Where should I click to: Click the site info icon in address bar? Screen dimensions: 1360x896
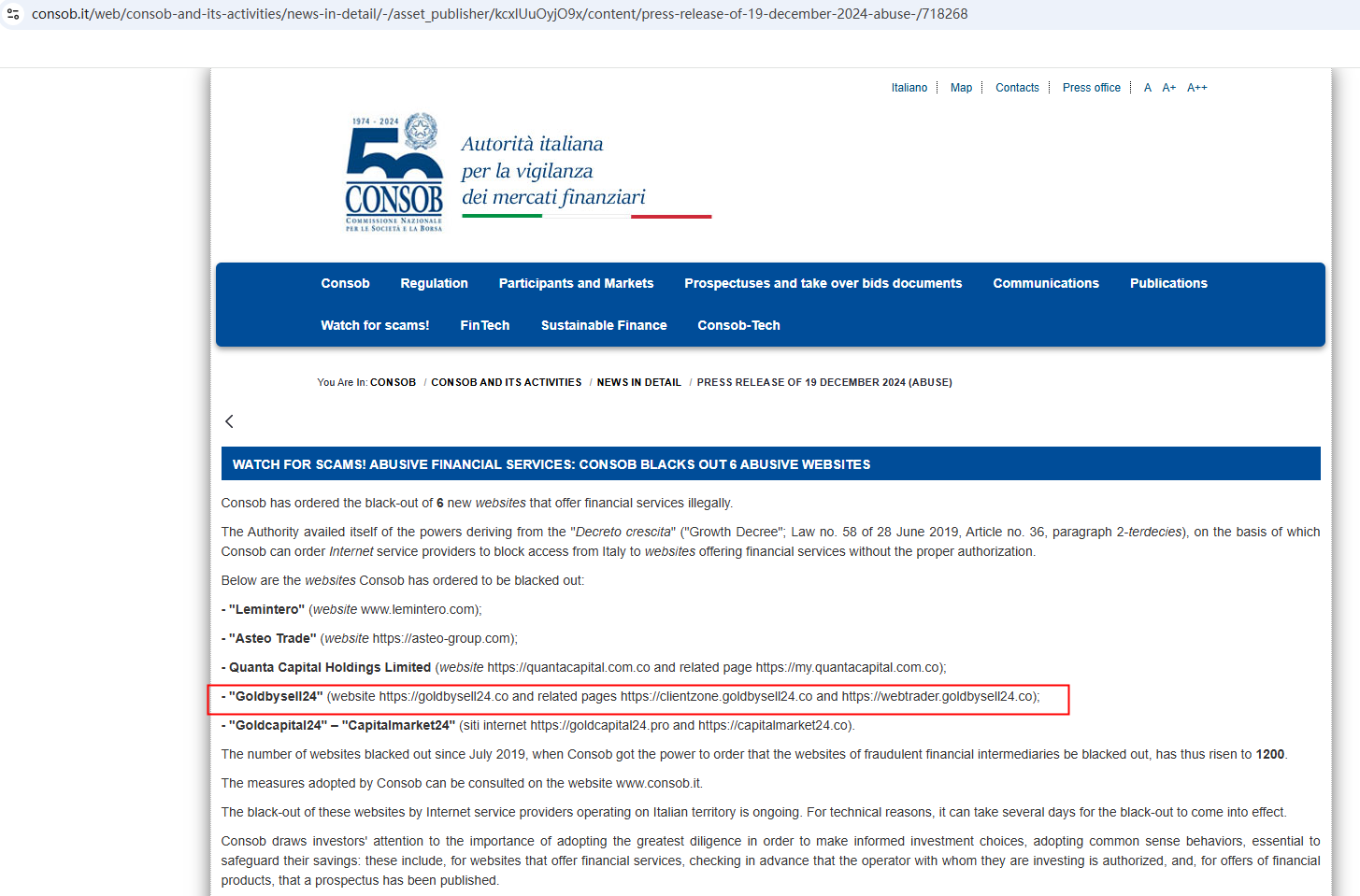coord(13,14)
